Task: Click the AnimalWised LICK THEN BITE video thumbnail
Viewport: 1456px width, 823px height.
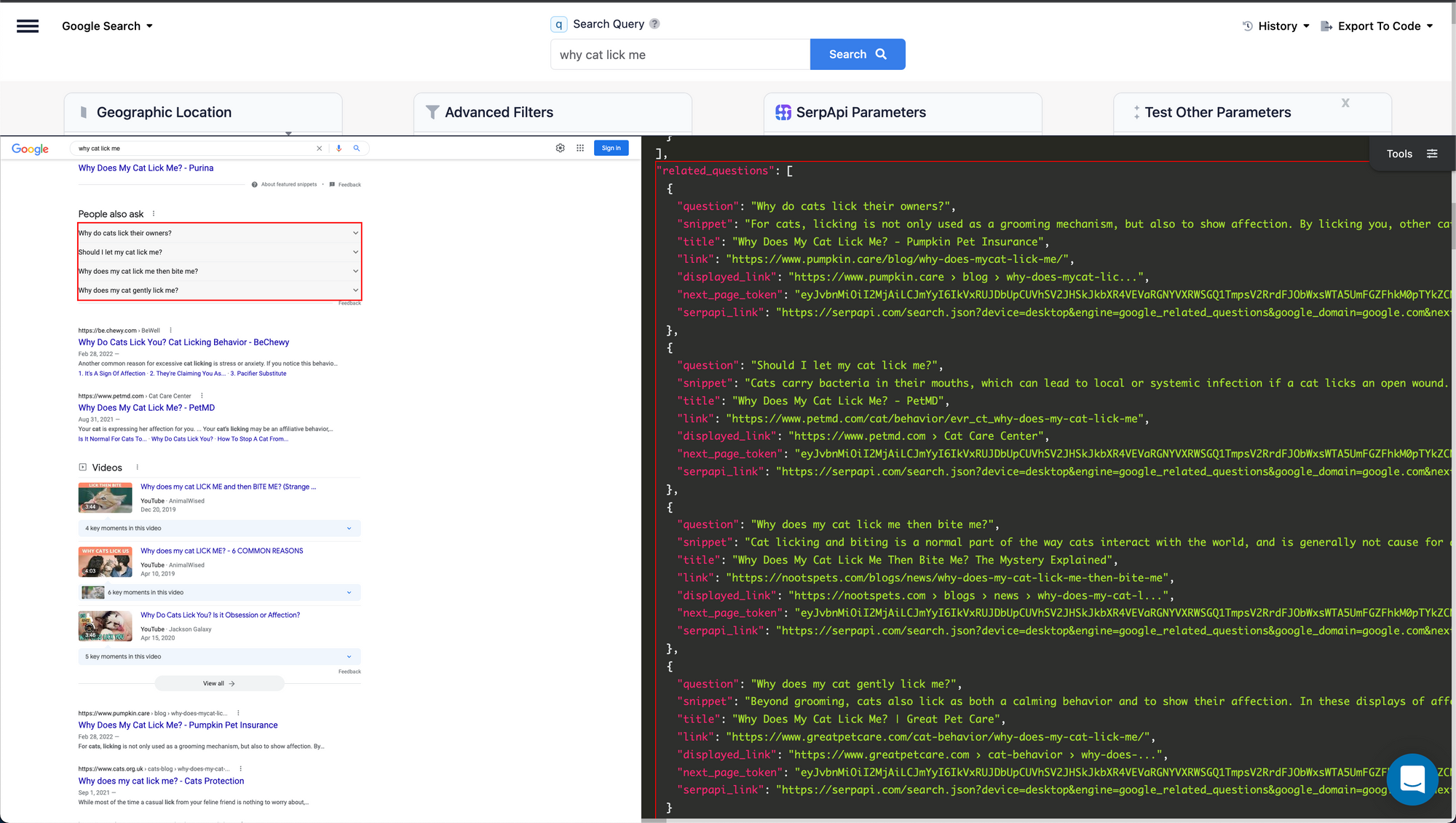Action: tap(105, 497)
